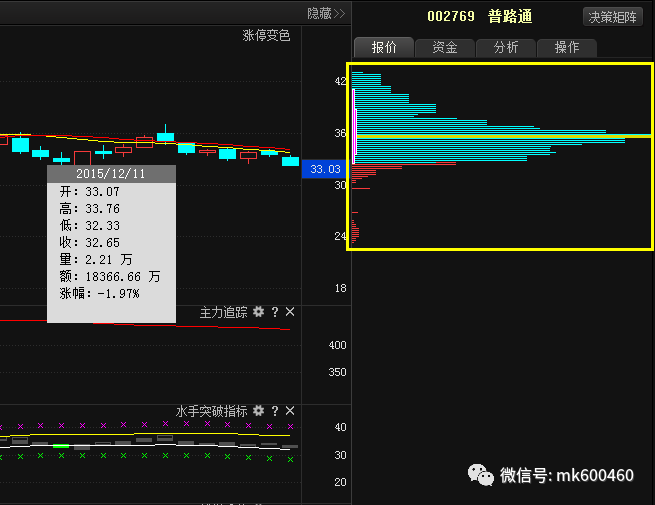Switch to the 操作 tab
This screenshot has width=655, height=505.
click(x=567, y=47)
